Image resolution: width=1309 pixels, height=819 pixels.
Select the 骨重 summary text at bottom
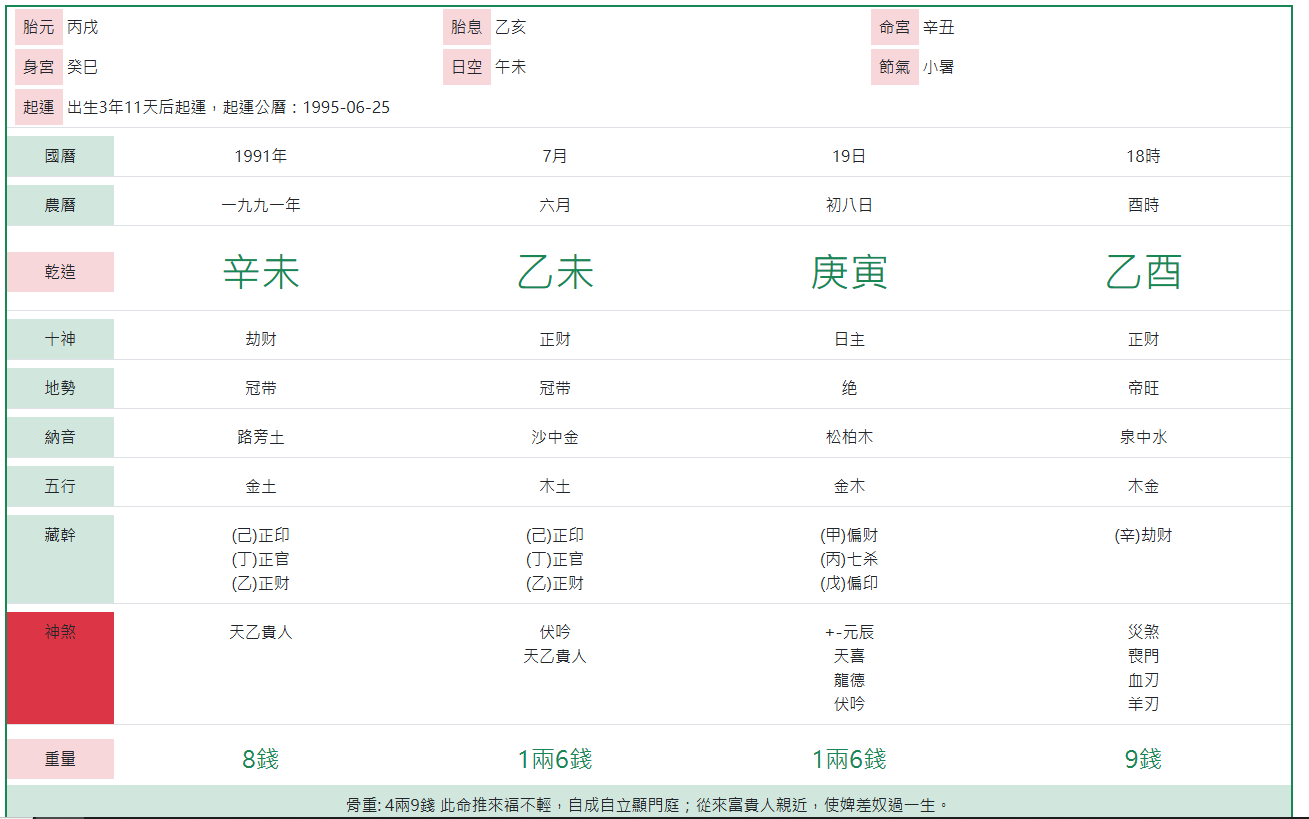click(654, 803)
